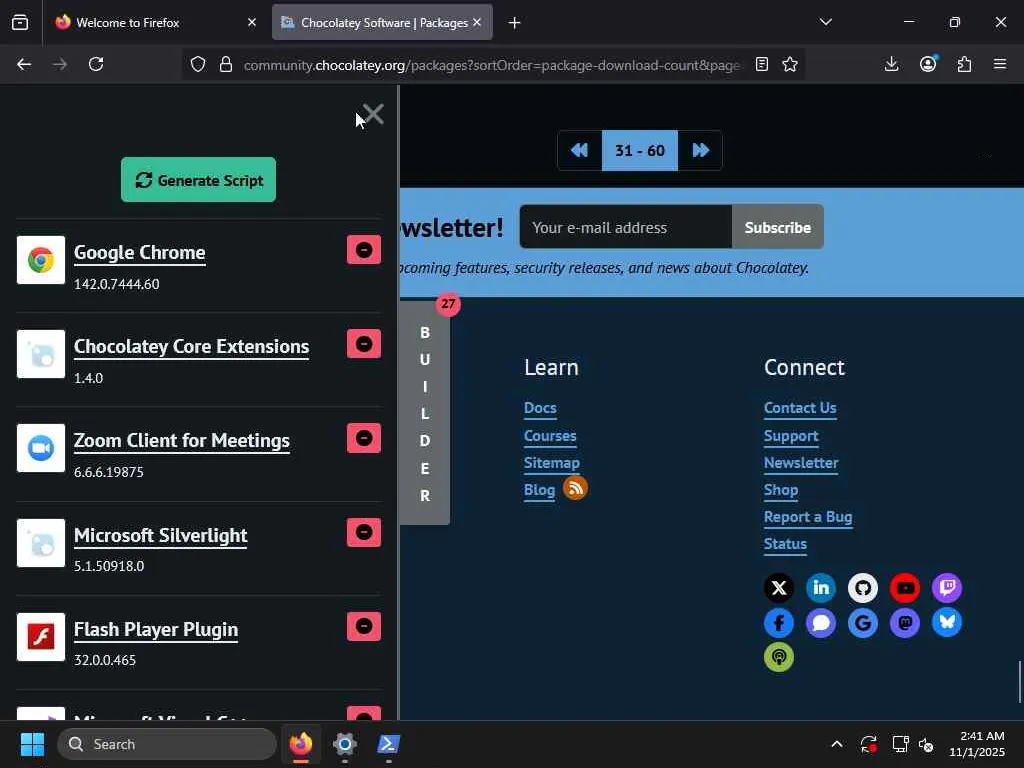Screen dimensions: 1024x768
Task: Open the Firefox account icon
Action: pyautogui.click(x=928, y=64)
